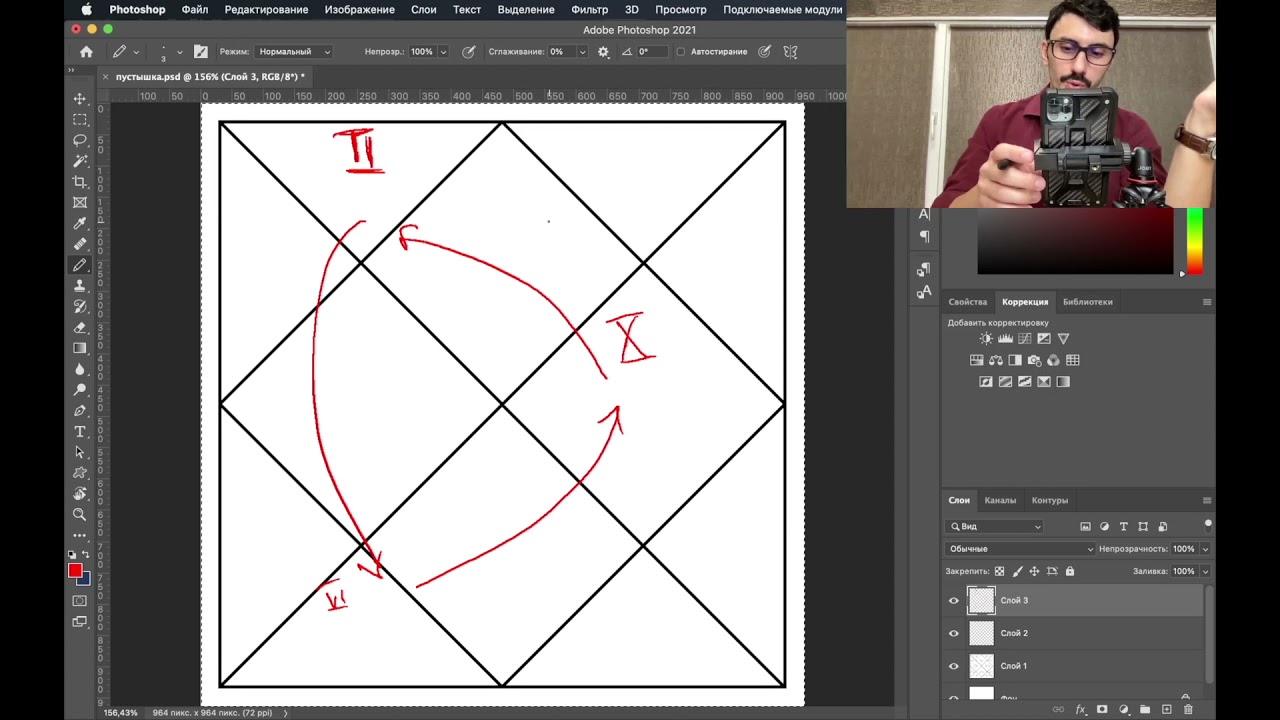Enable the Автостирание checkbox
This screenshot has width=1280, height=720.
tap(681, 52)
